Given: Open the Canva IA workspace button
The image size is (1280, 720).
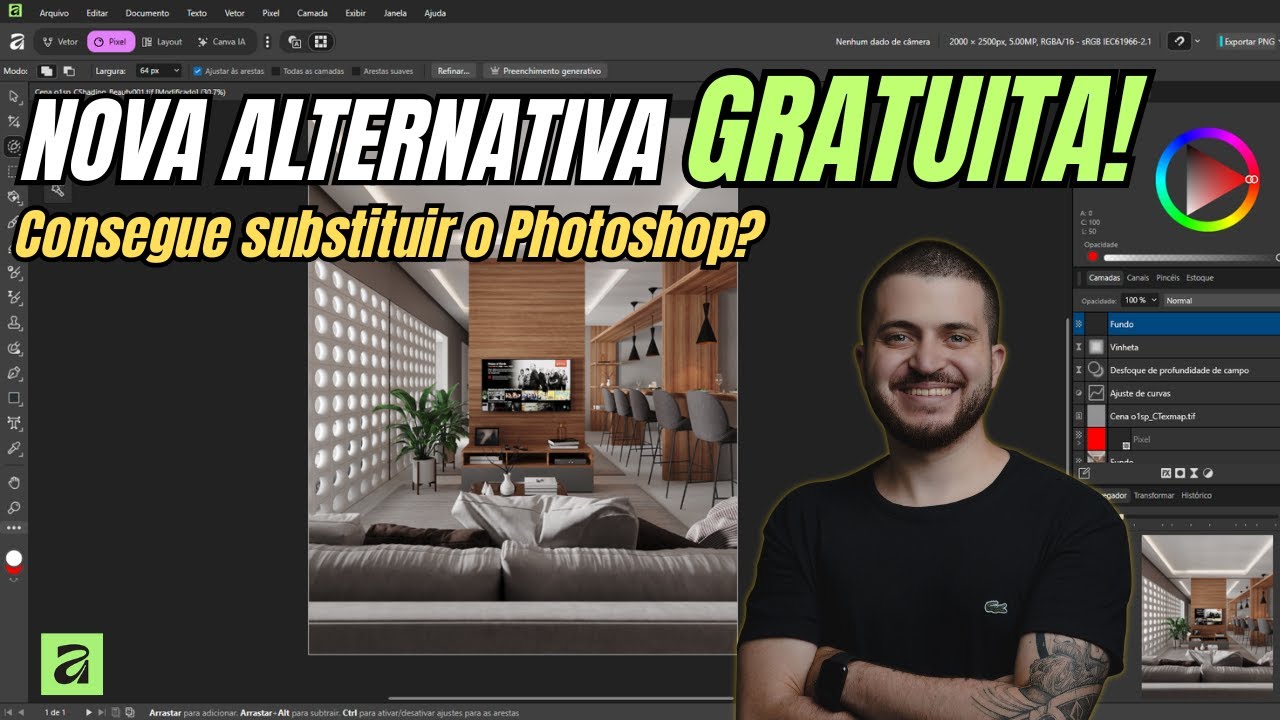Looking at the screenshot, I should coord(221,42).
